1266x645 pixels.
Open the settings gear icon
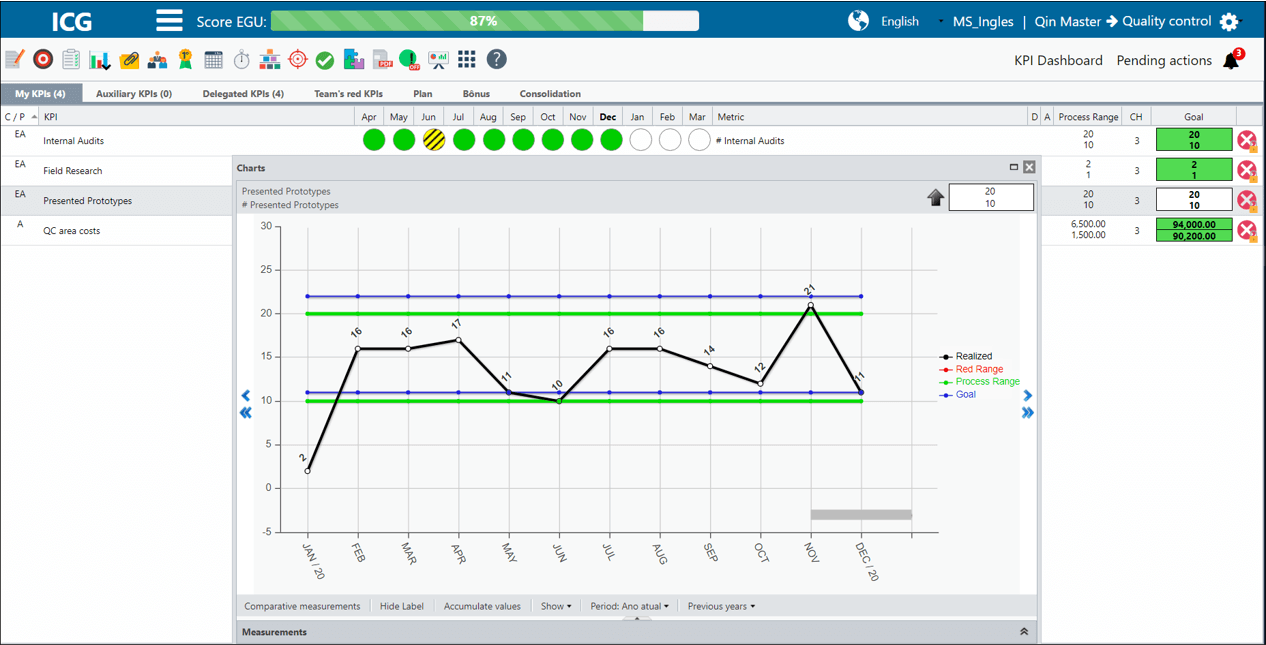(x=1229, y=22)
